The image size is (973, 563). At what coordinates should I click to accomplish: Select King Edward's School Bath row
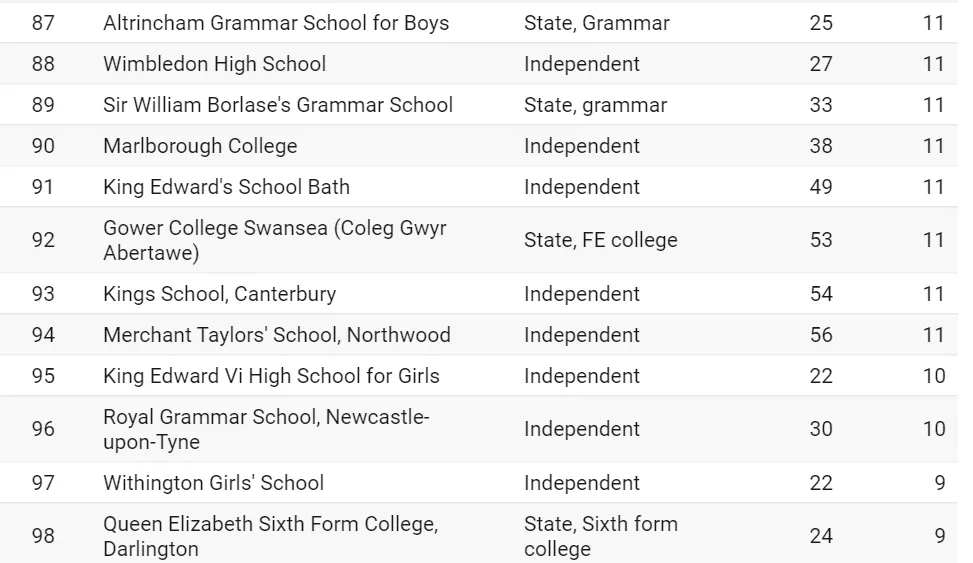478,187
